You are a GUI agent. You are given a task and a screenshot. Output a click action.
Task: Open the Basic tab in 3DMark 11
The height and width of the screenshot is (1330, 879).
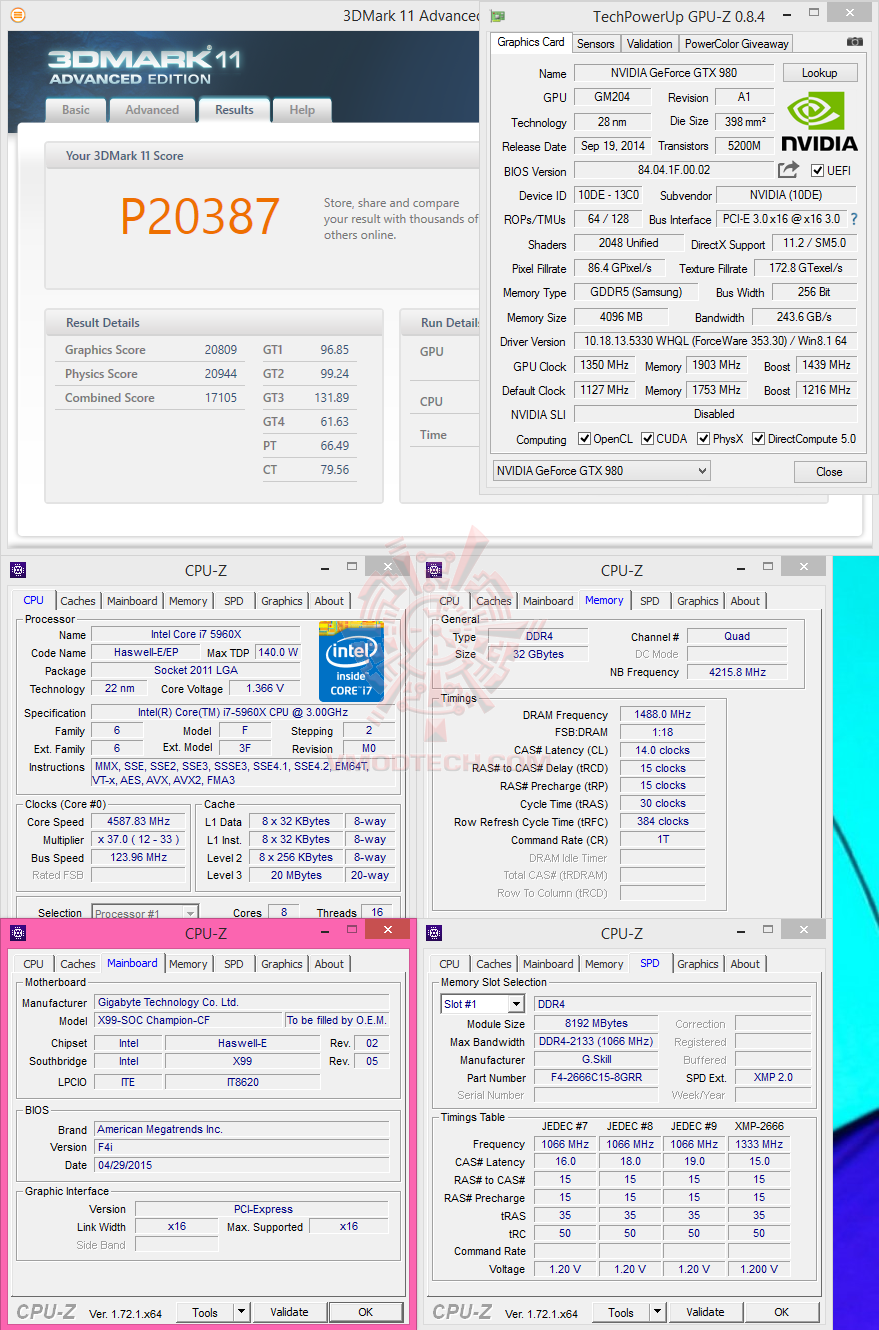(76, 110)
